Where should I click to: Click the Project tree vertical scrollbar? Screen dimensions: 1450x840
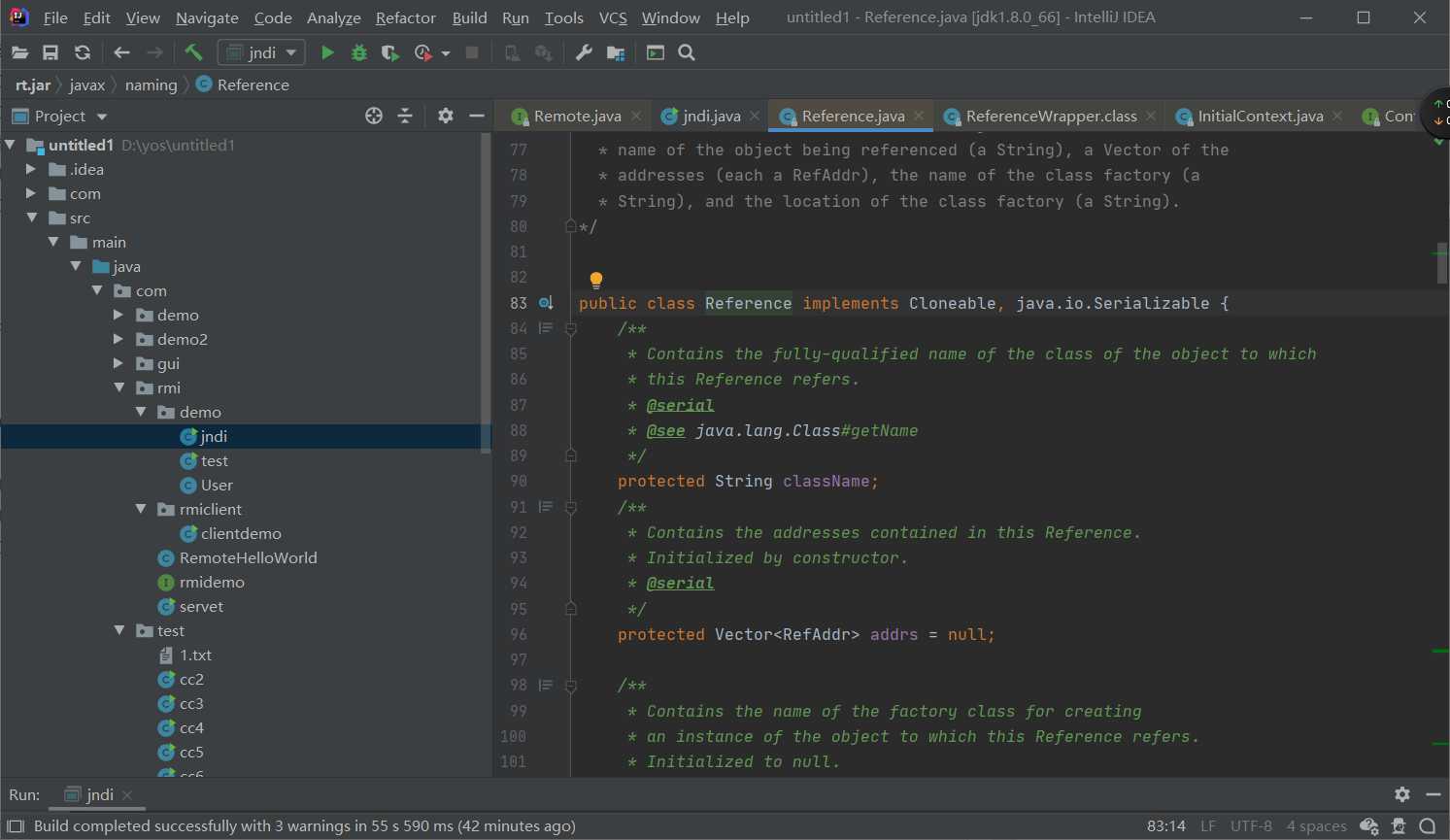[x=487, y=291]
